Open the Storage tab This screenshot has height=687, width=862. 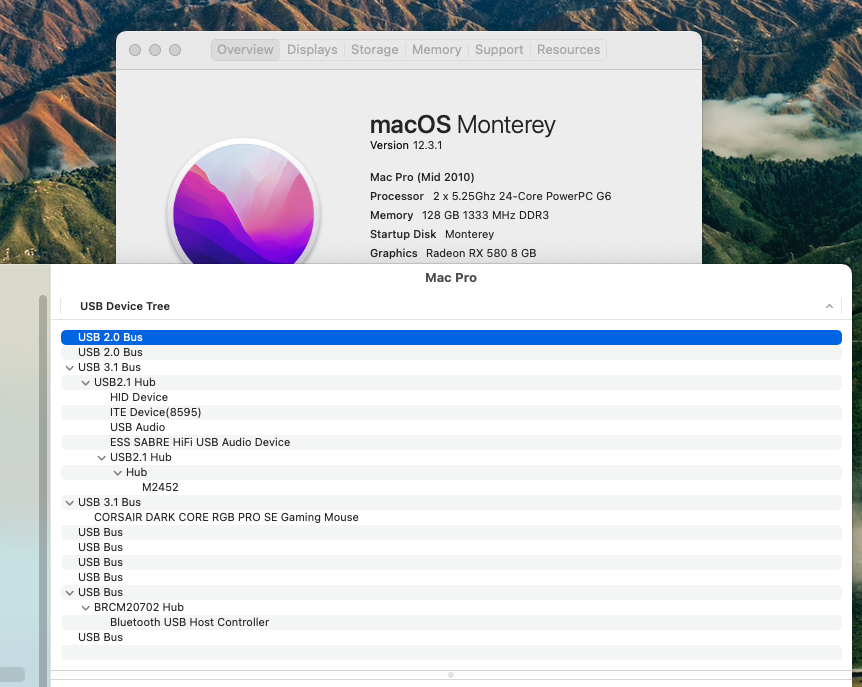click(375, 50)
